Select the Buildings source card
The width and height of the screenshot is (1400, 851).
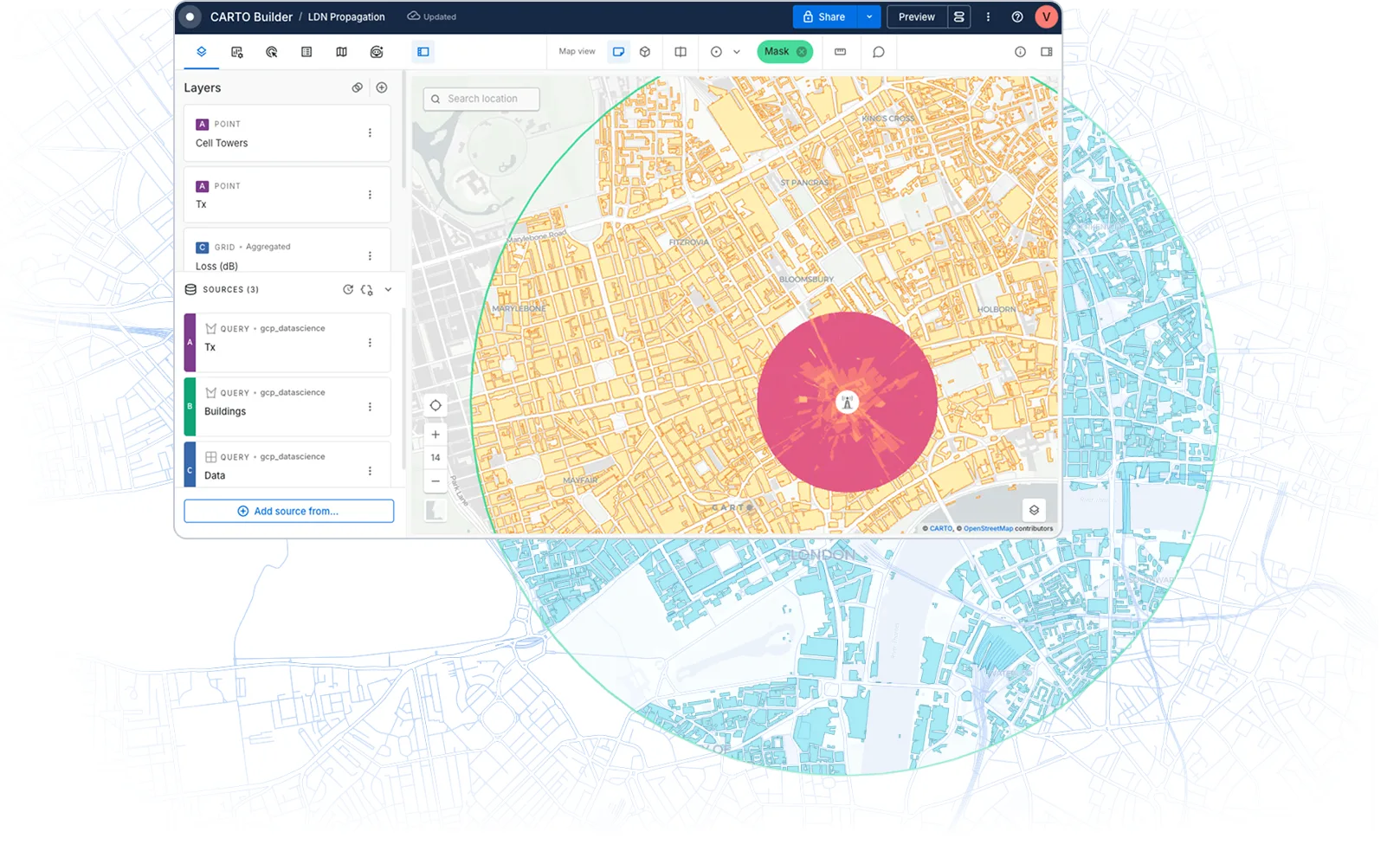(x=287, y=407)
